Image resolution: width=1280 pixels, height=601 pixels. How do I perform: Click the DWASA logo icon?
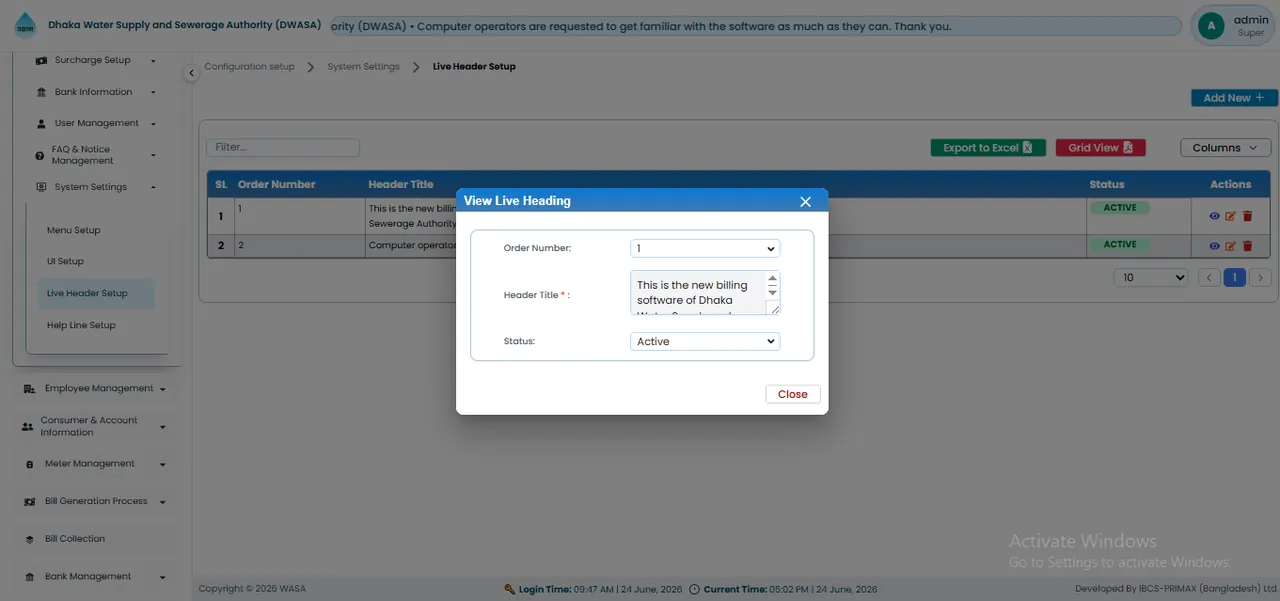pos(25,26)
